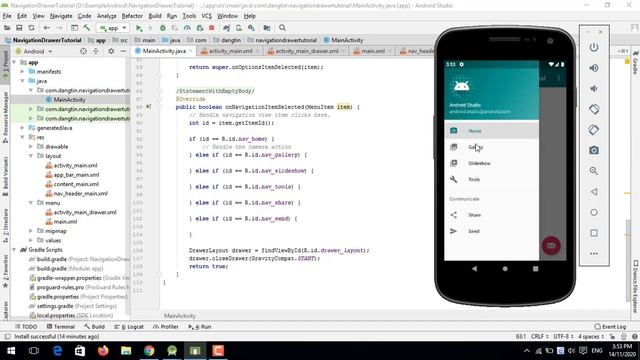Click the CRLF line separator status entry

[x=540, y=337]
